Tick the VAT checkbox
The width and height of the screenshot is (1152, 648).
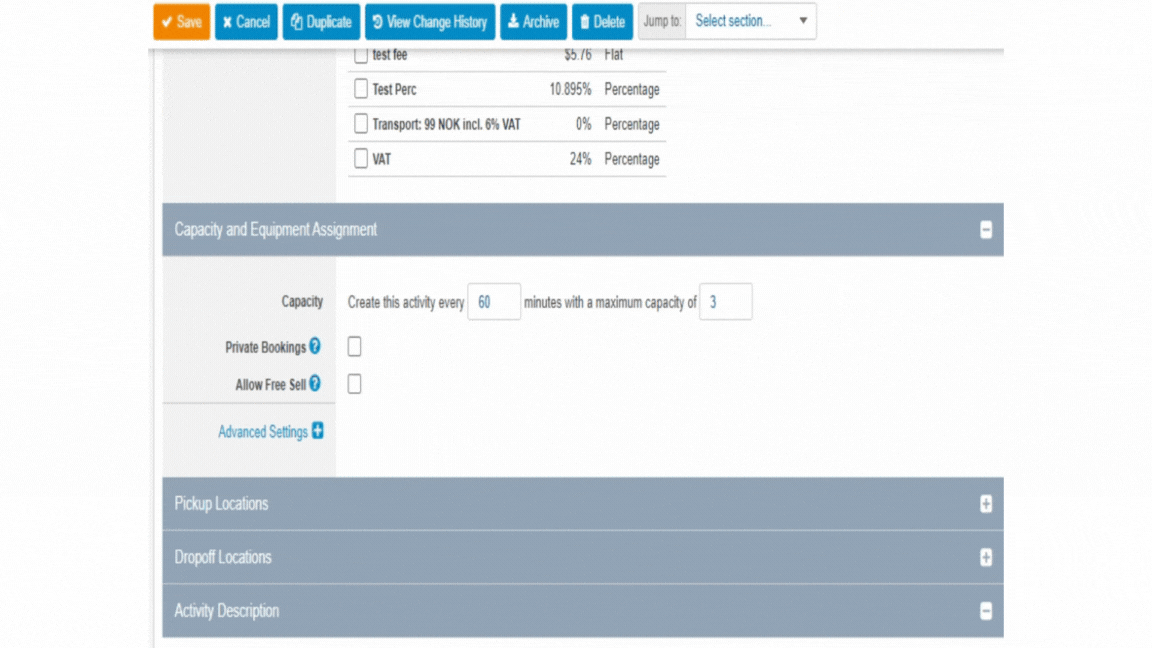point(361,159)
